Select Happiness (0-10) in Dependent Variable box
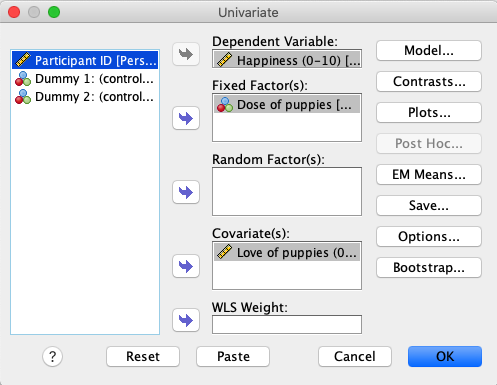The height and width of the screenshot is (385, 497). coord(287,60)
